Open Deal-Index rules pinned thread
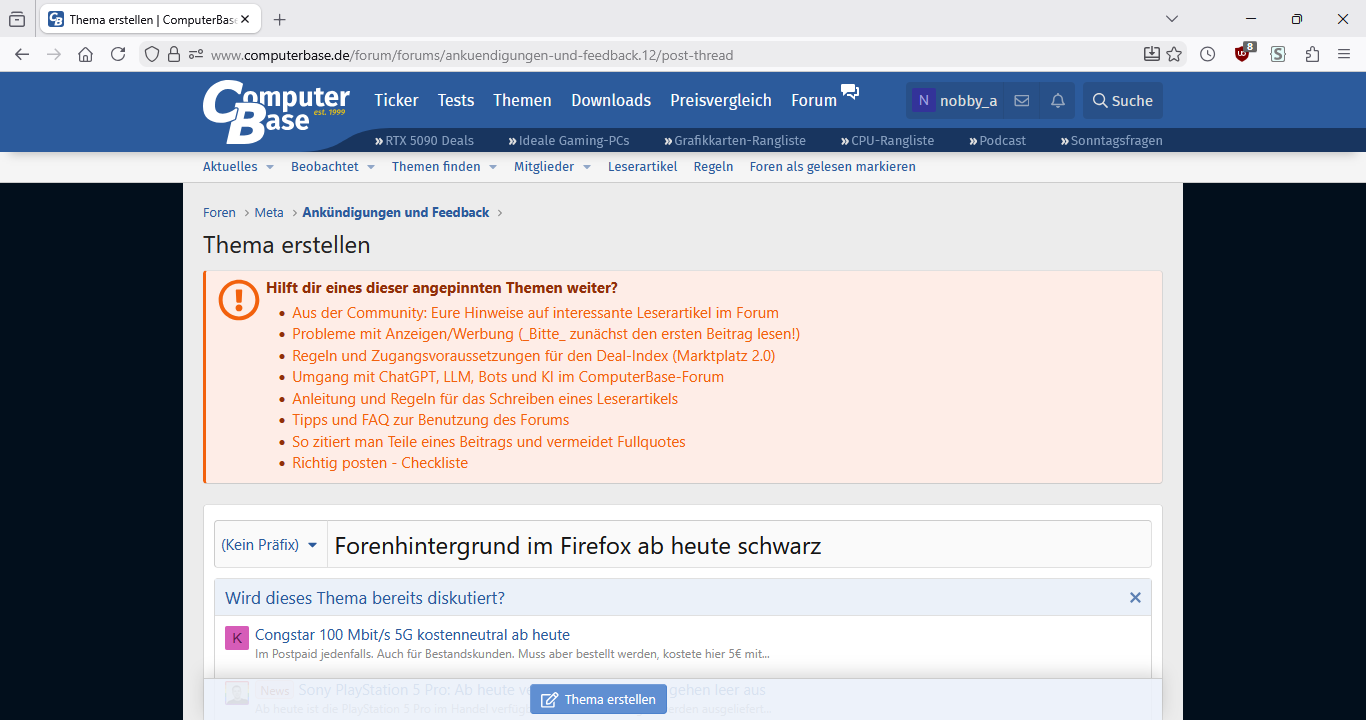This screenshot has height=720, width=1366. 534,356
